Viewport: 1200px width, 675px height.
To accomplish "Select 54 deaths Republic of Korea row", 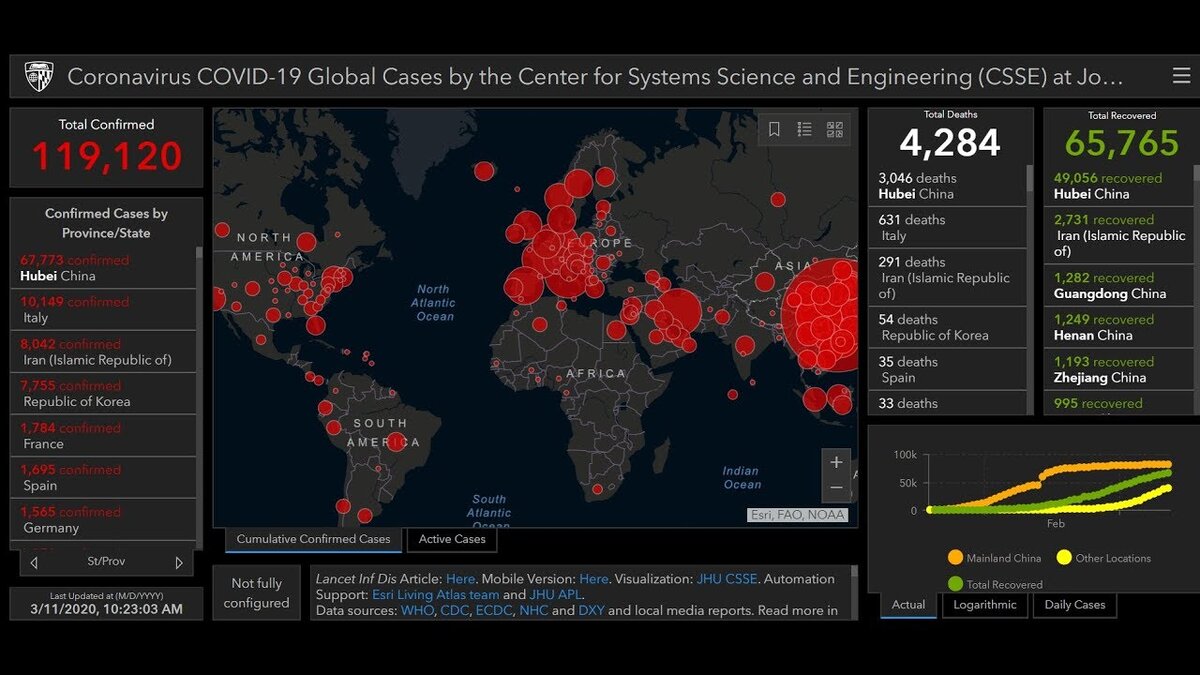I will [947, 328].
